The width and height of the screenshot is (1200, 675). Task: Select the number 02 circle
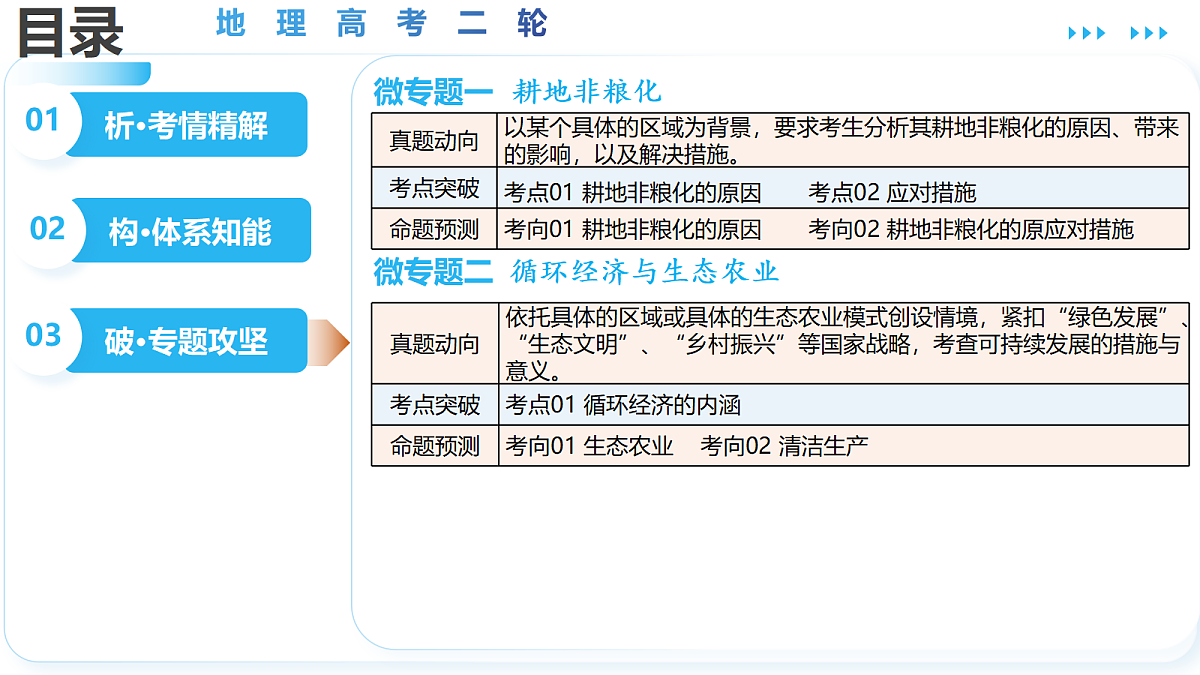click(x=47, y=228)
